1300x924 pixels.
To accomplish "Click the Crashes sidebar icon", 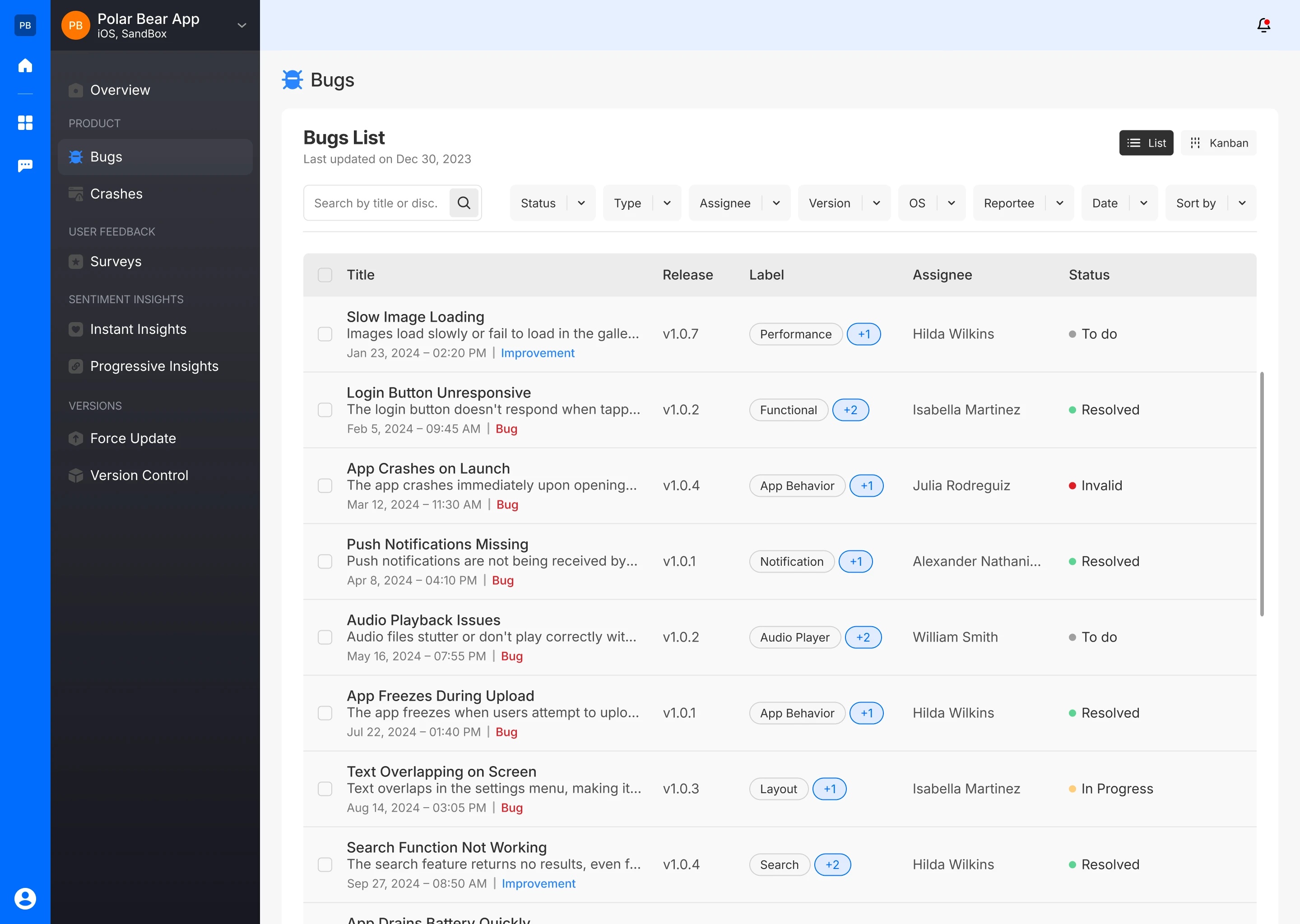I will (x=76, y=194).
